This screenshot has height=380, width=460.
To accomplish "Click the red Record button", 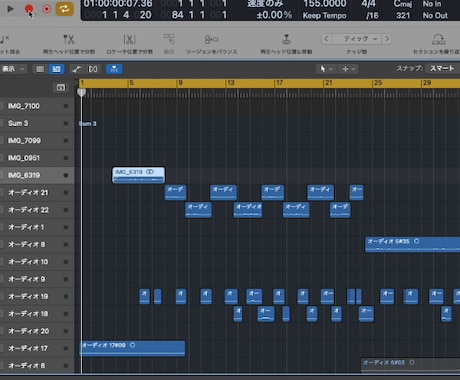I will coord(29,9).
